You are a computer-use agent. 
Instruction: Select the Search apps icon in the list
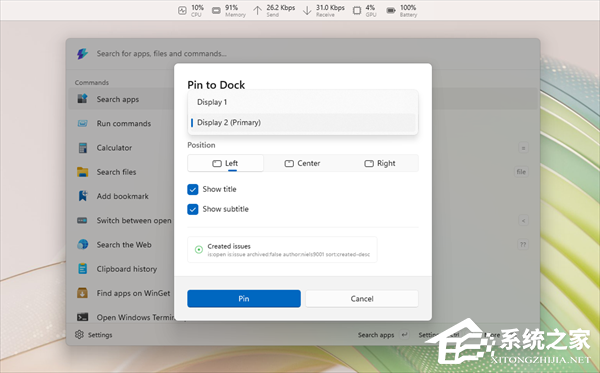[82, 99]
